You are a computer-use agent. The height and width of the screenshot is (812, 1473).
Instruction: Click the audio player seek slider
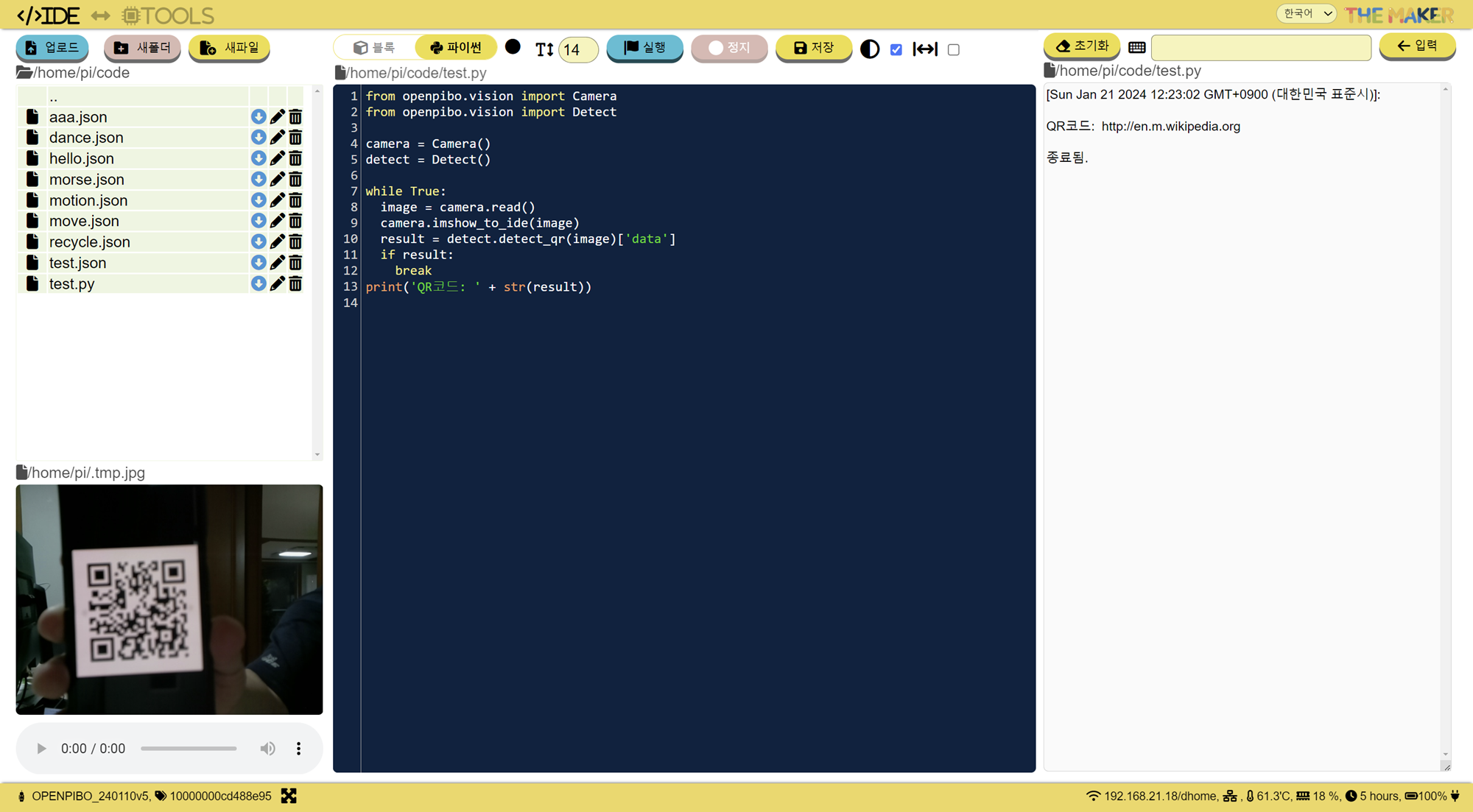click(x=189, y=749)
